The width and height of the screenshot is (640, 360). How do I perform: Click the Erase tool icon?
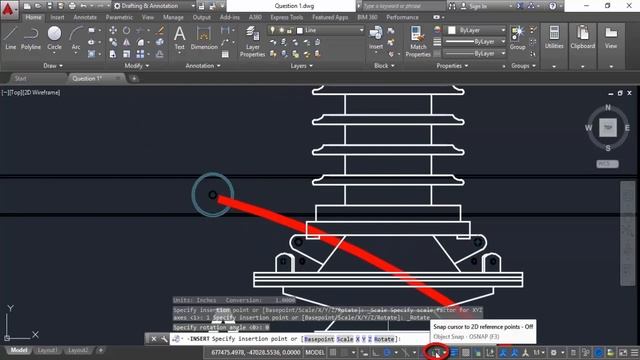160,30
